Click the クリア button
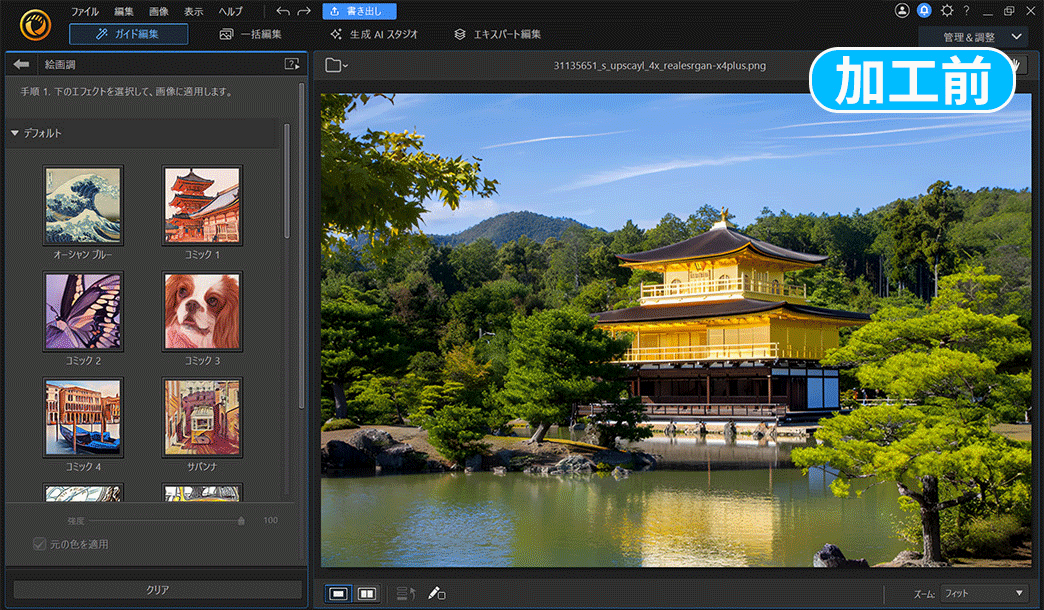The width and height of the screenshot is (1044, 610). point(157,589)
